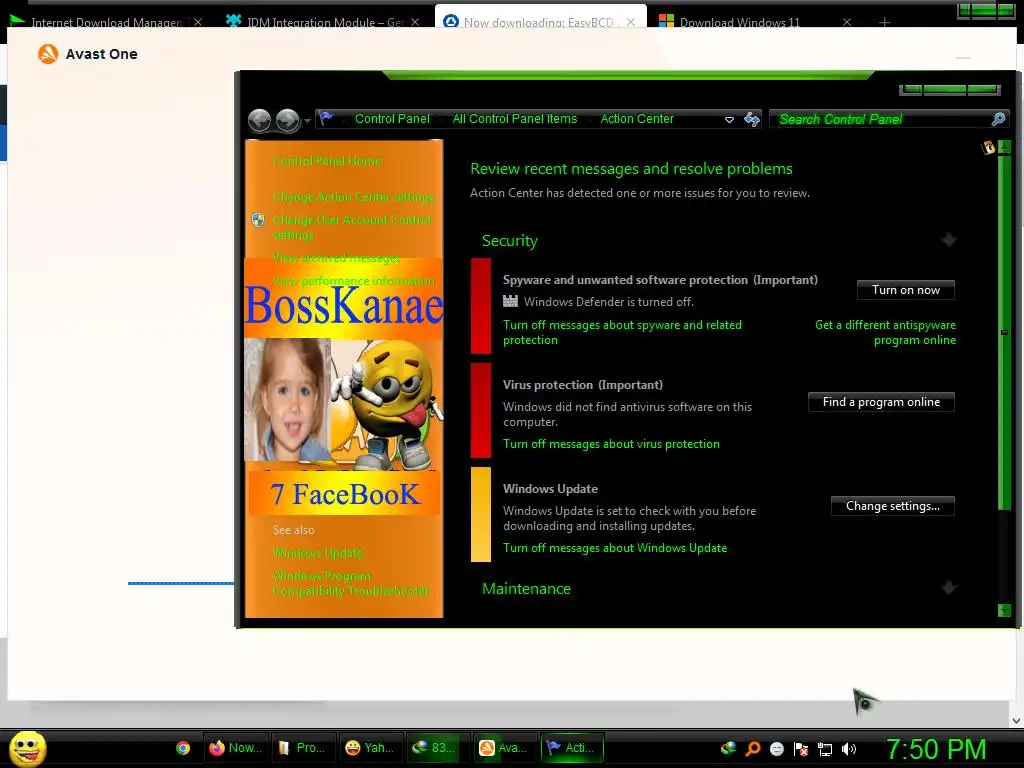Image resolution: width=1024 pixels, height=768 pixels.
Task: Switch to the IDM Integration Module tab
Action: click(323, 22)
